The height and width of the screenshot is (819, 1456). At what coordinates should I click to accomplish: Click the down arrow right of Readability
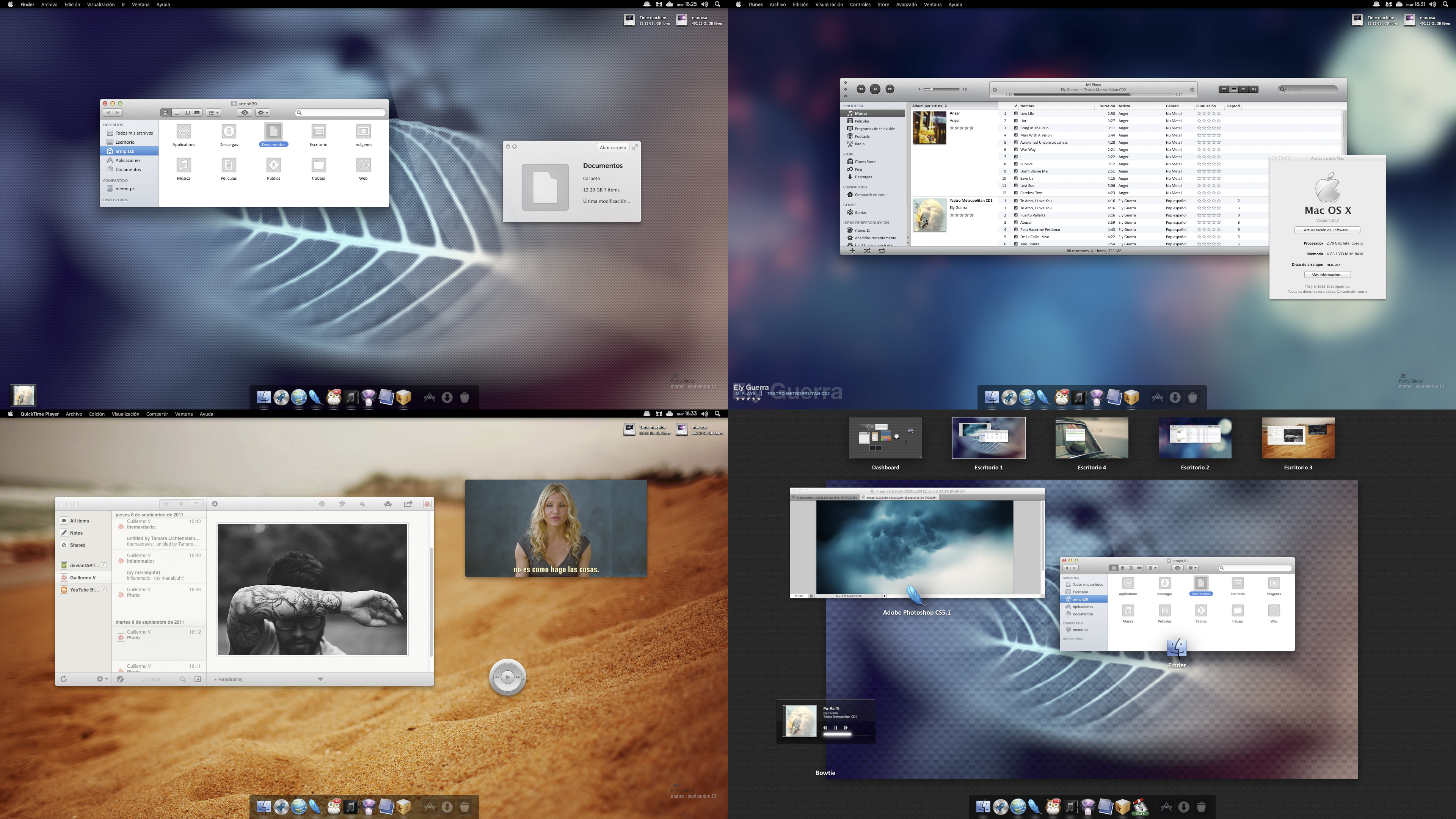coord(320,679)
